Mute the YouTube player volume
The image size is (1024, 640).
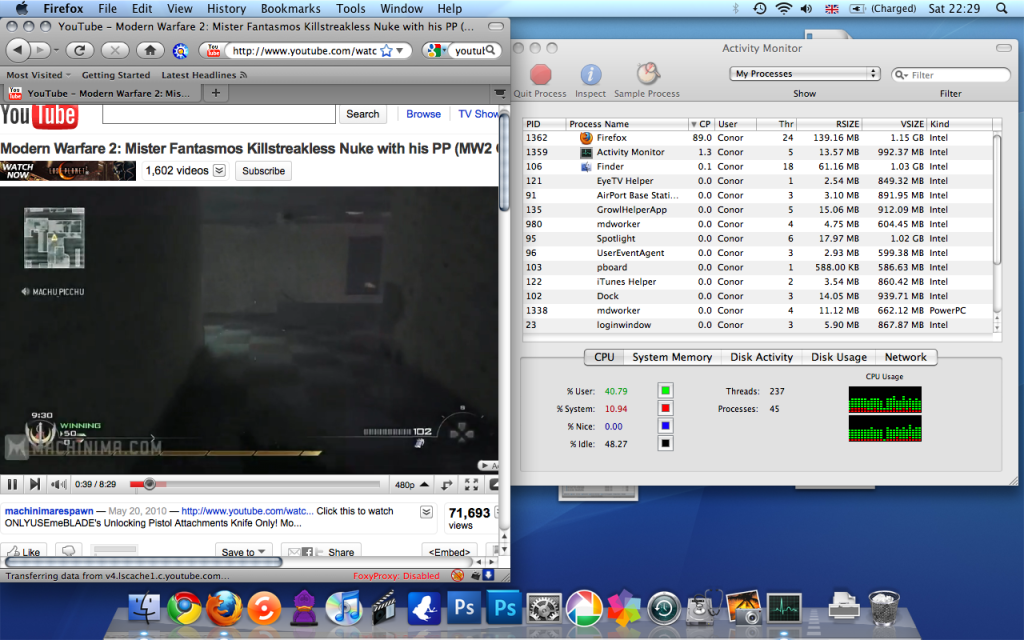tap(58, 484)
